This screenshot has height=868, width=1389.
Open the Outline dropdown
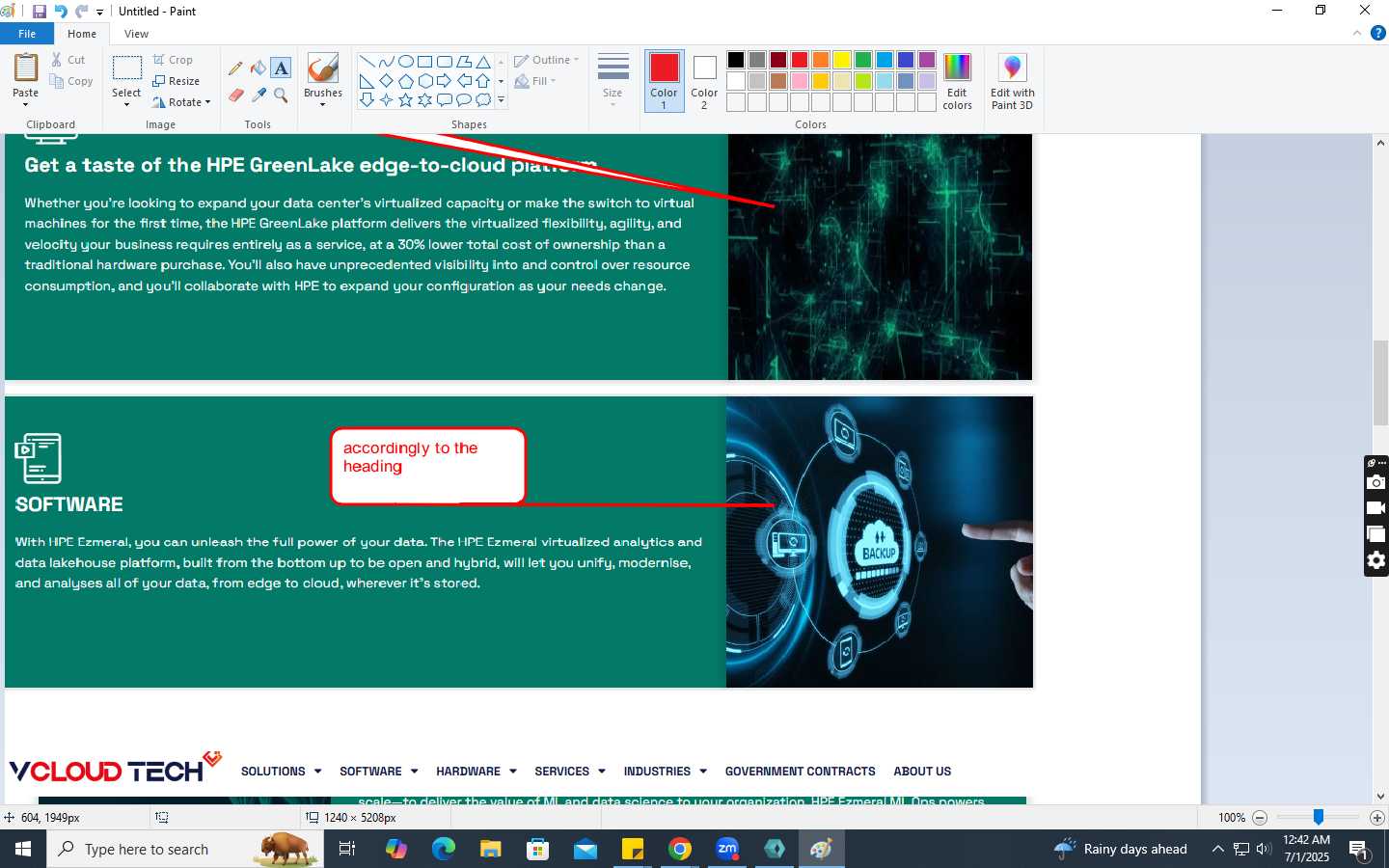547,60
